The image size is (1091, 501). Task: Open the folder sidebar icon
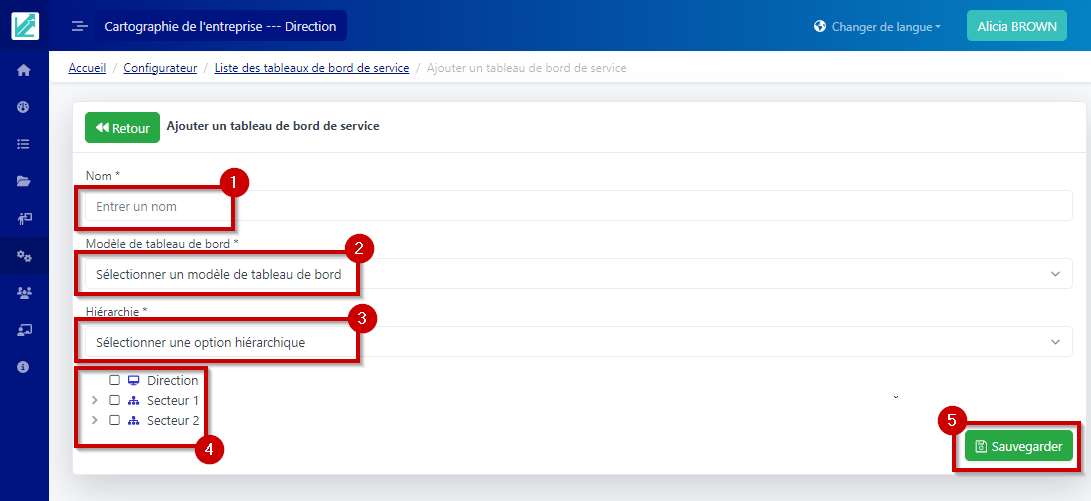24,181
